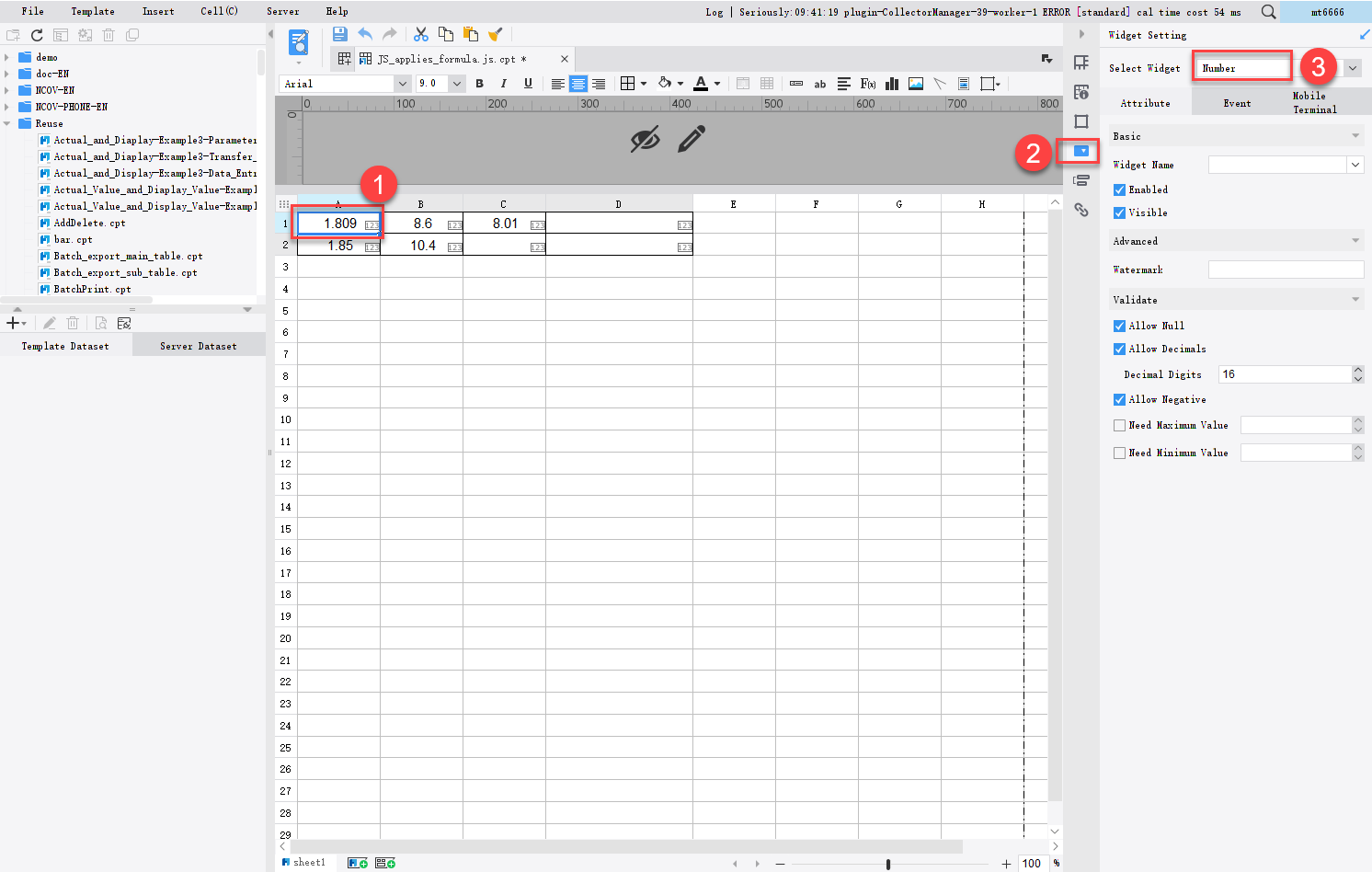Collapse the Validate section

click(x=1355, y=299)
